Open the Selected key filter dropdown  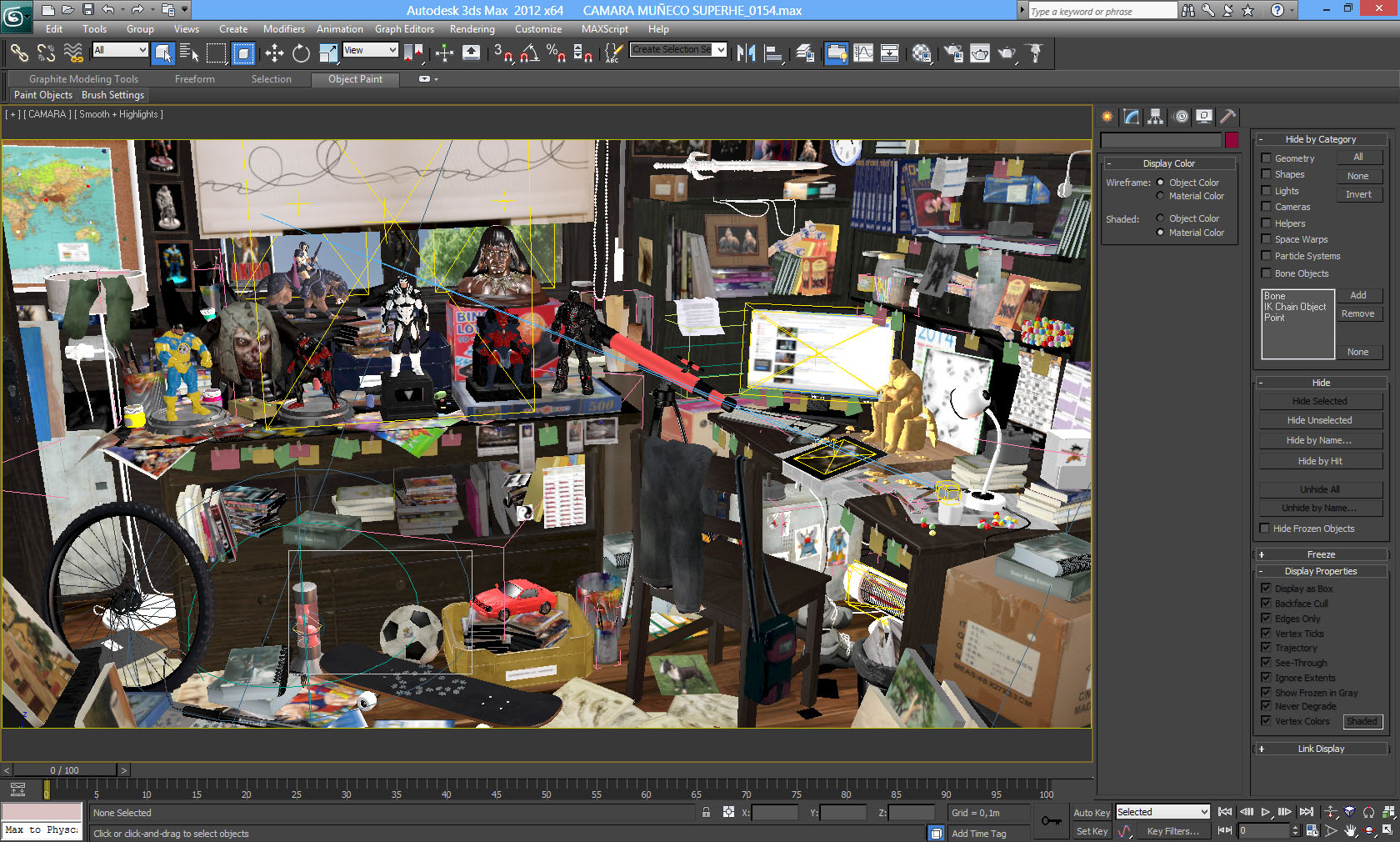point(1162,812)
